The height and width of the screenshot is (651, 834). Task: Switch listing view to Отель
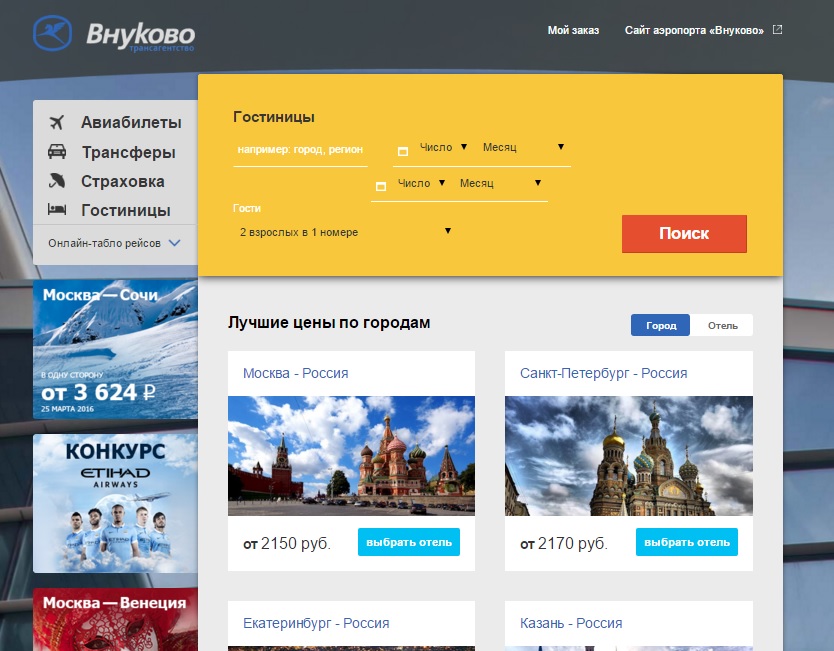(x=722, y=326)
